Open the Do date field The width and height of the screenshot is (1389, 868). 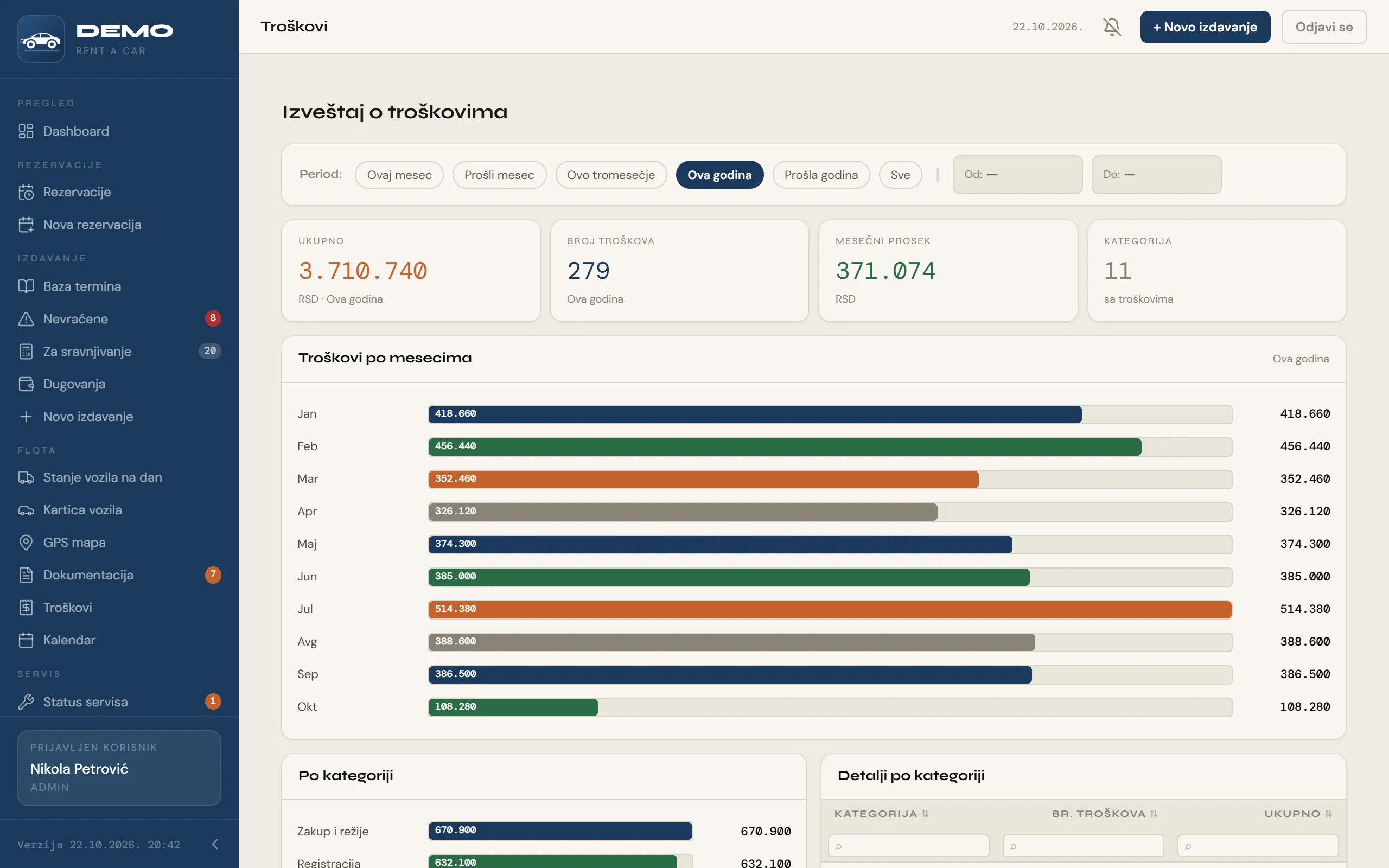(x=1156, y=175)
